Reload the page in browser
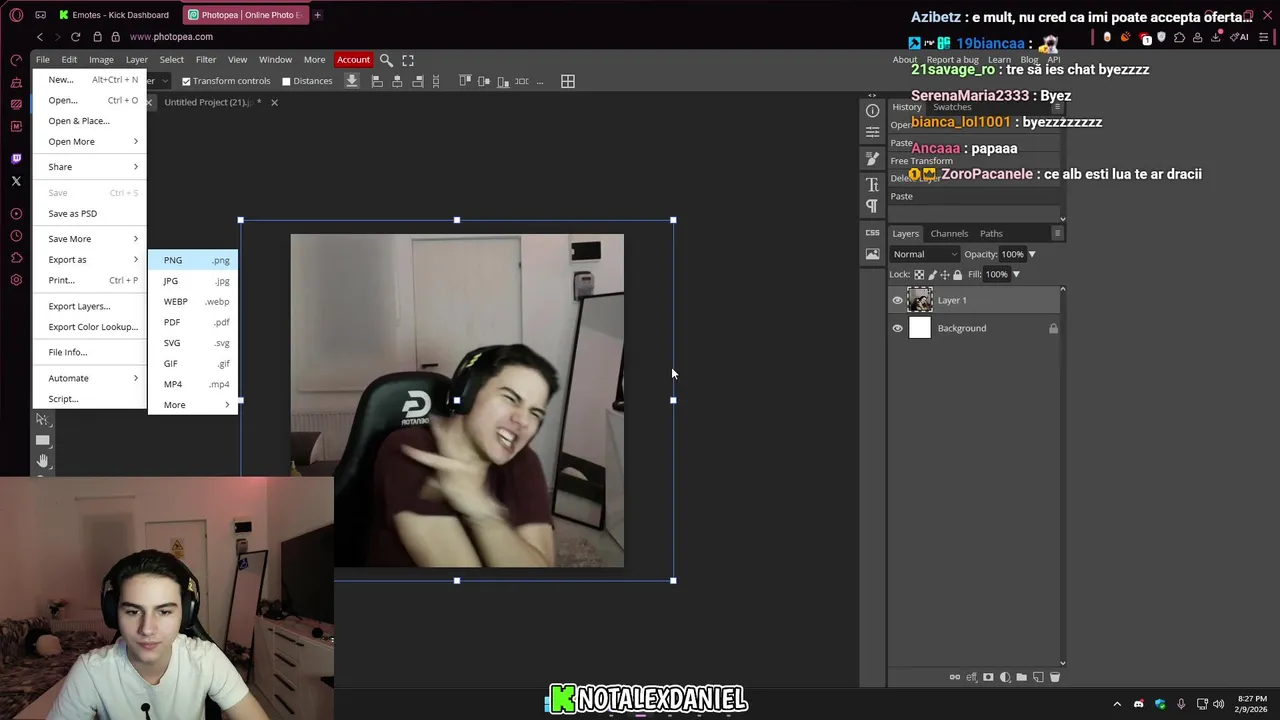Viewport: 1280px width, 720px height. (x=75, y=37)
